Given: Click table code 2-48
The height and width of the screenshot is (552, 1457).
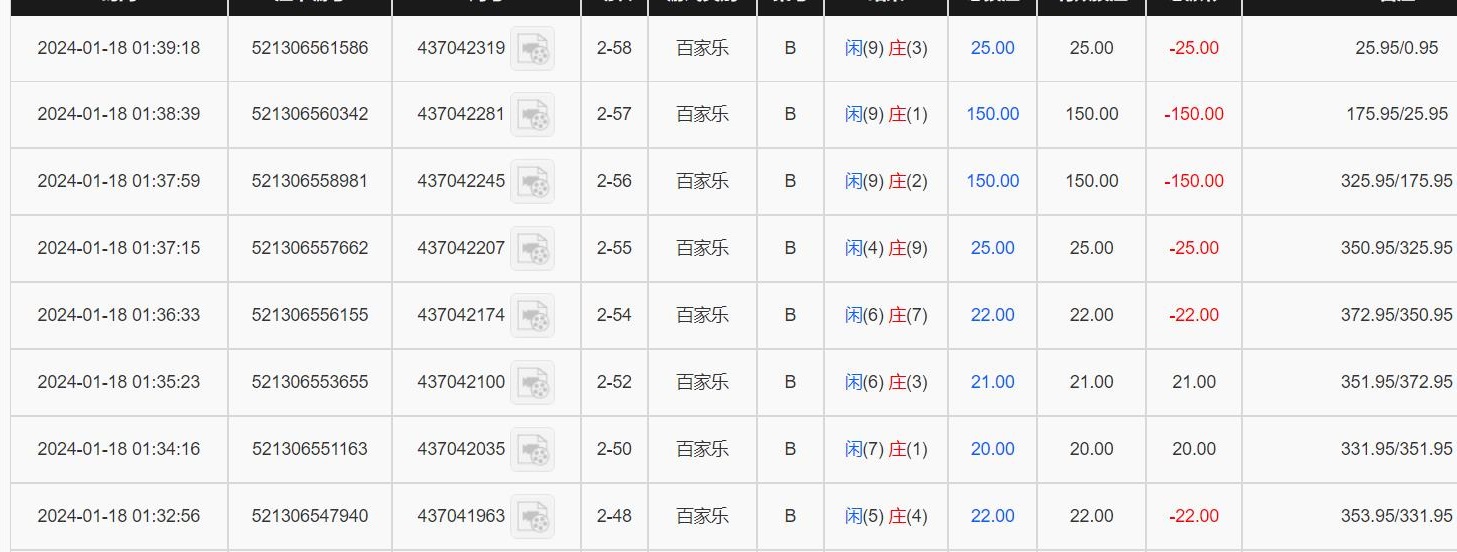Looking at the screenshot, I should (x=614, y=516).
